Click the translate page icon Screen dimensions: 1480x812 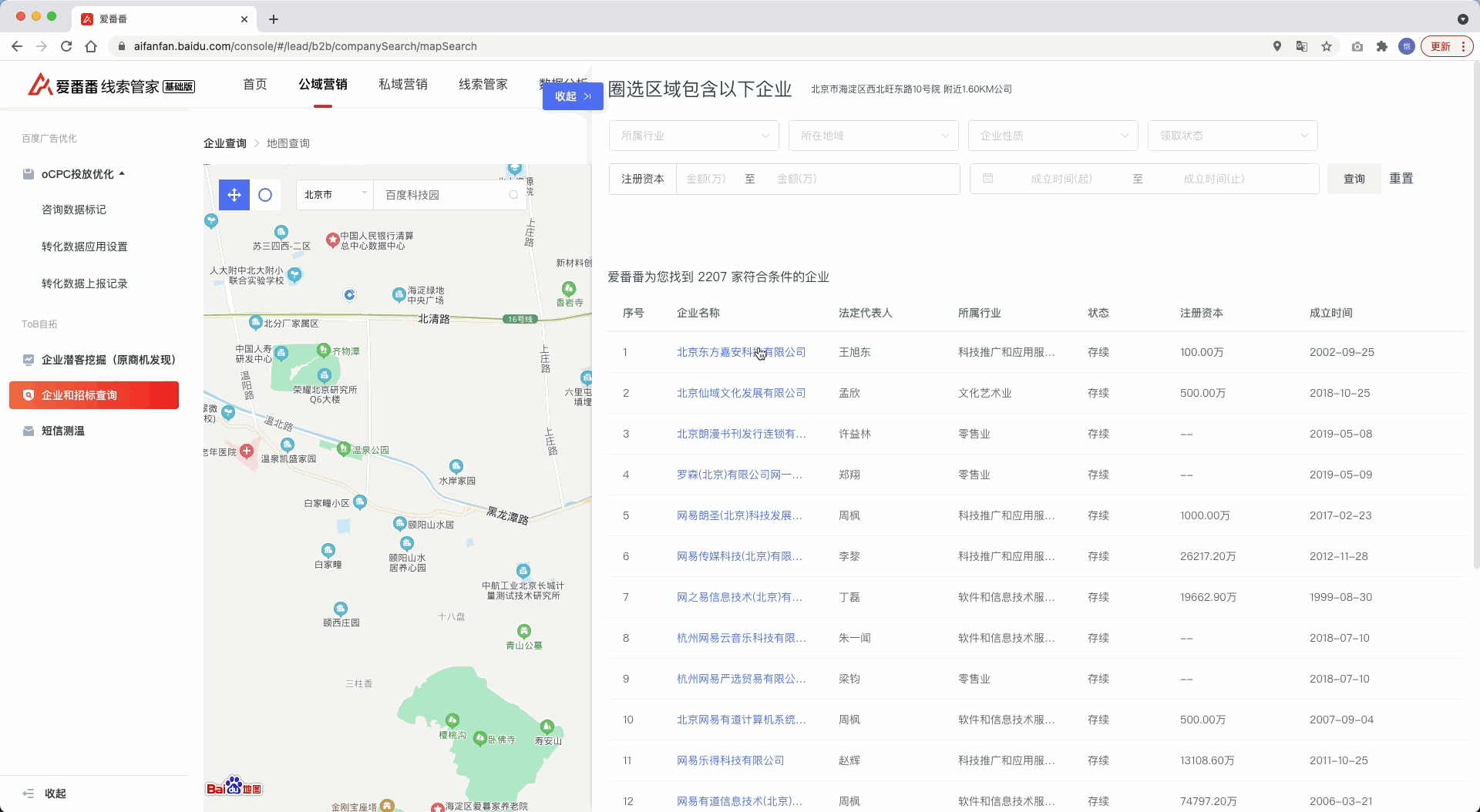1302,46
